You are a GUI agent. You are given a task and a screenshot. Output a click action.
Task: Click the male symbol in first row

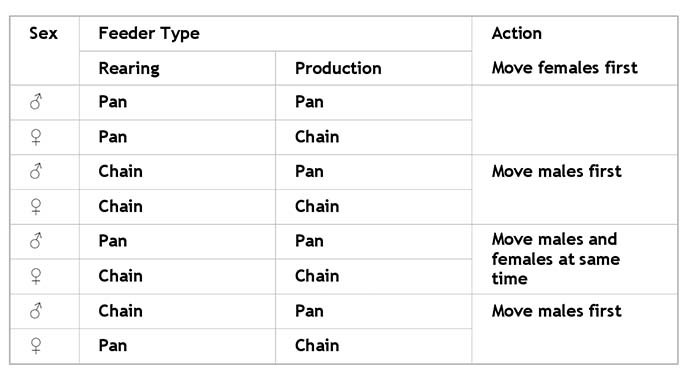(x=36, y=101)
